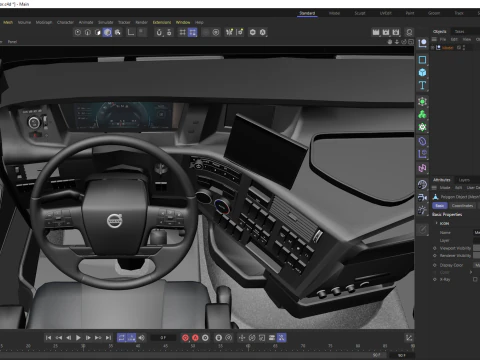480x360 pixels.
Task: Select the Coordinates attribute button
Action: click(x=462, y=206)
